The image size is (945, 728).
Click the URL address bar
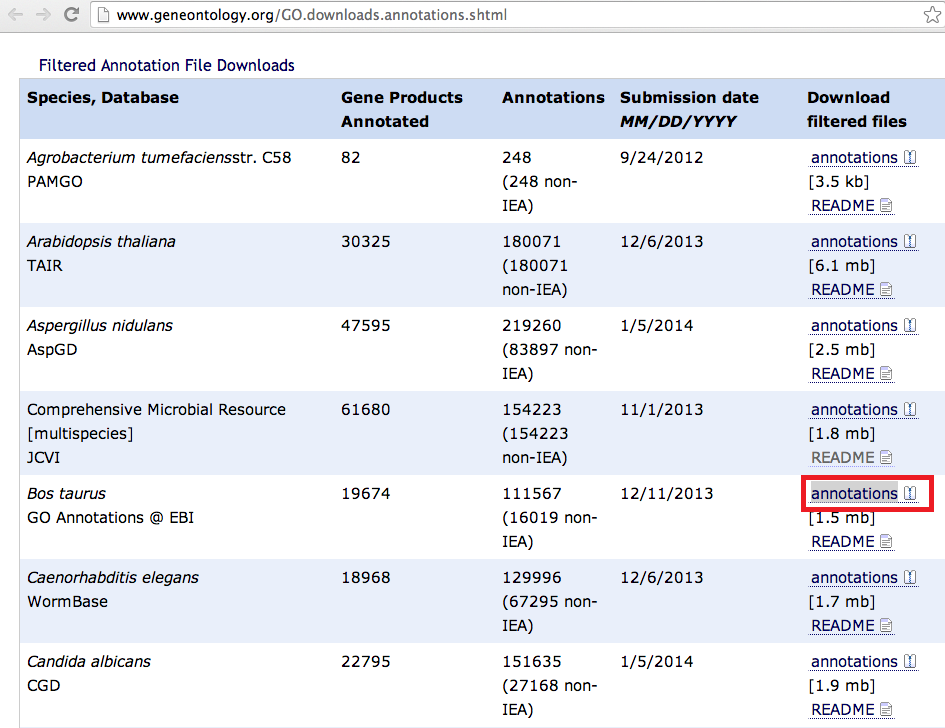point(500,15)
